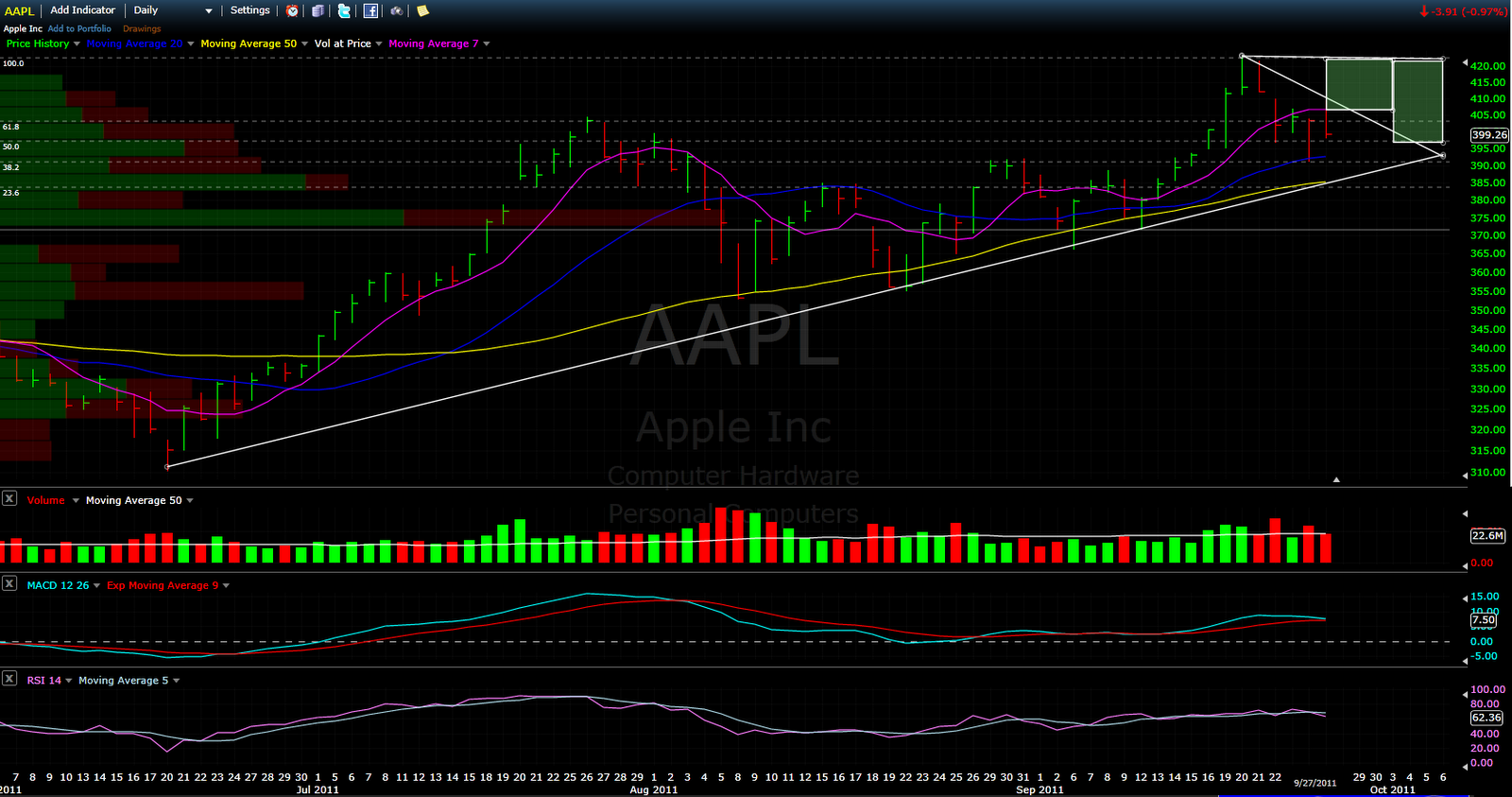This screenshot has height=797, width=1512.
Task: Click the binoculars scan icon
Action: (x=397, y=11)
